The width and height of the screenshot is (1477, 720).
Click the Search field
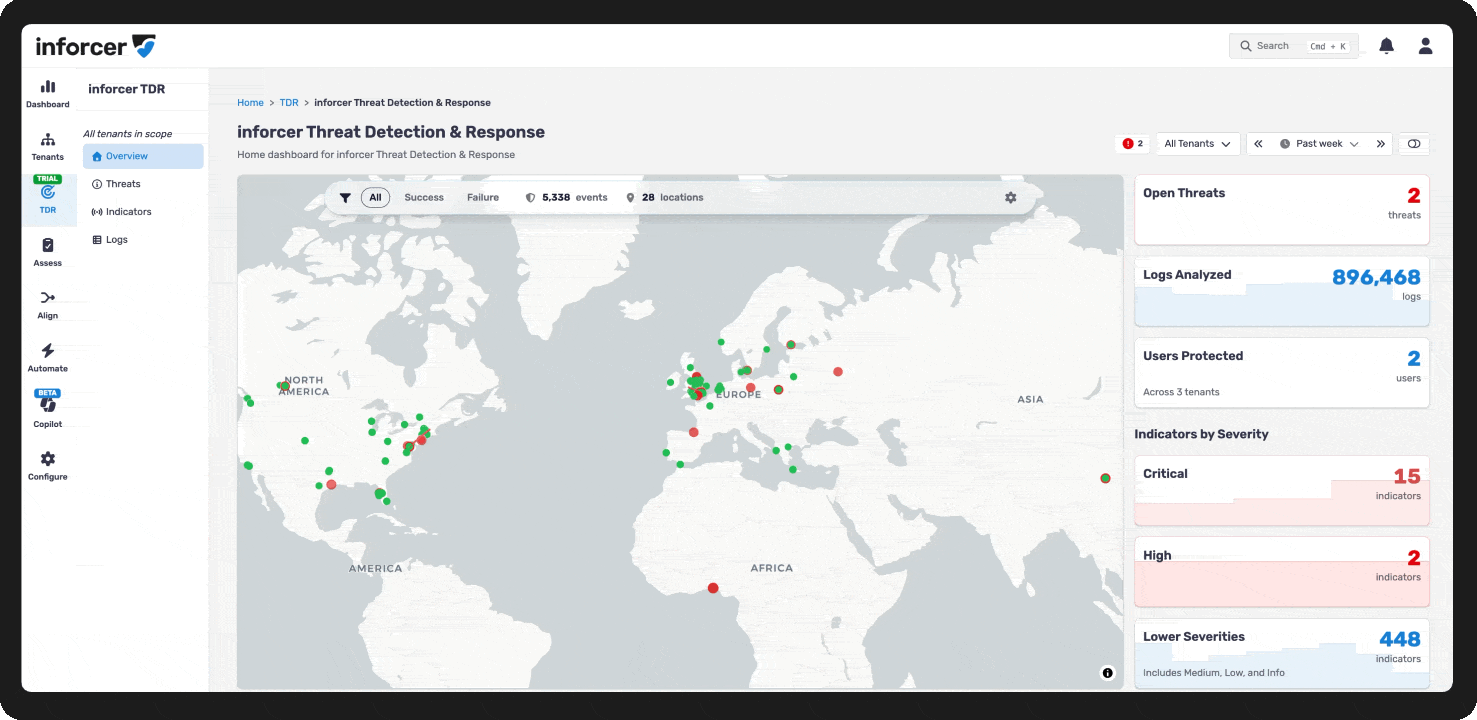click(1294, 46)
